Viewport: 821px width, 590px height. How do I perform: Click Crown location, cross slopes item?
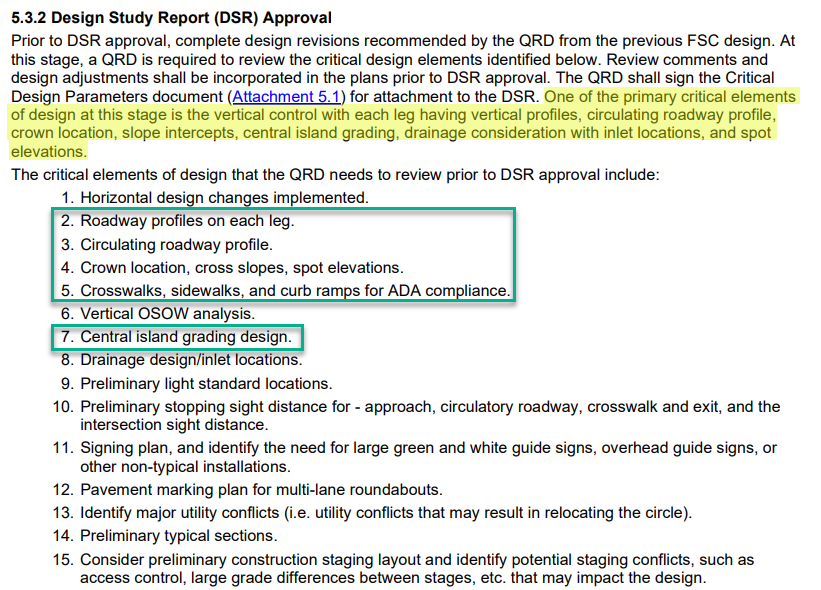point(241,267)
